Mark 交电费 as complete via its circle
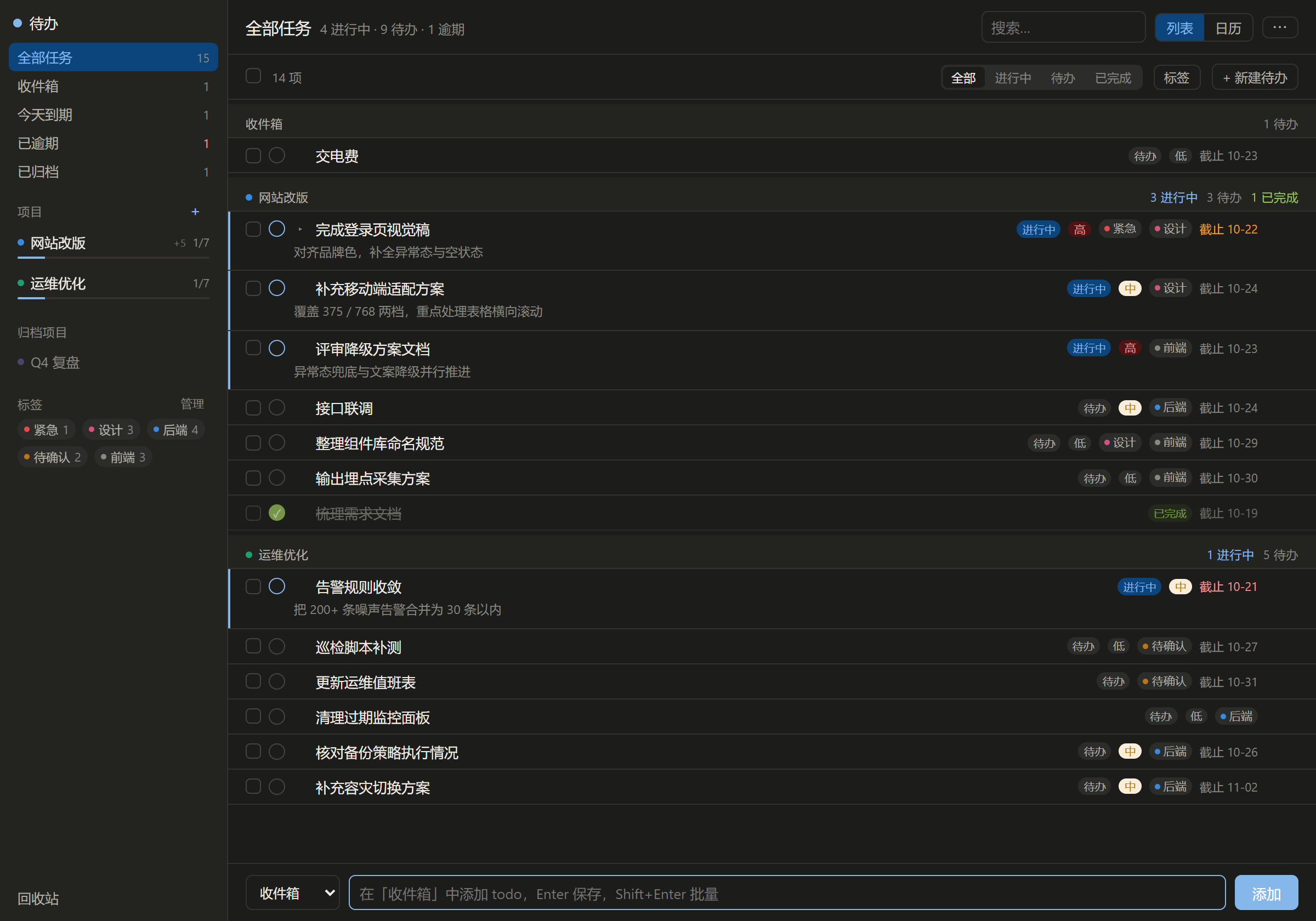The height and width of the screenshot is (921, 1316). point(277,155)
